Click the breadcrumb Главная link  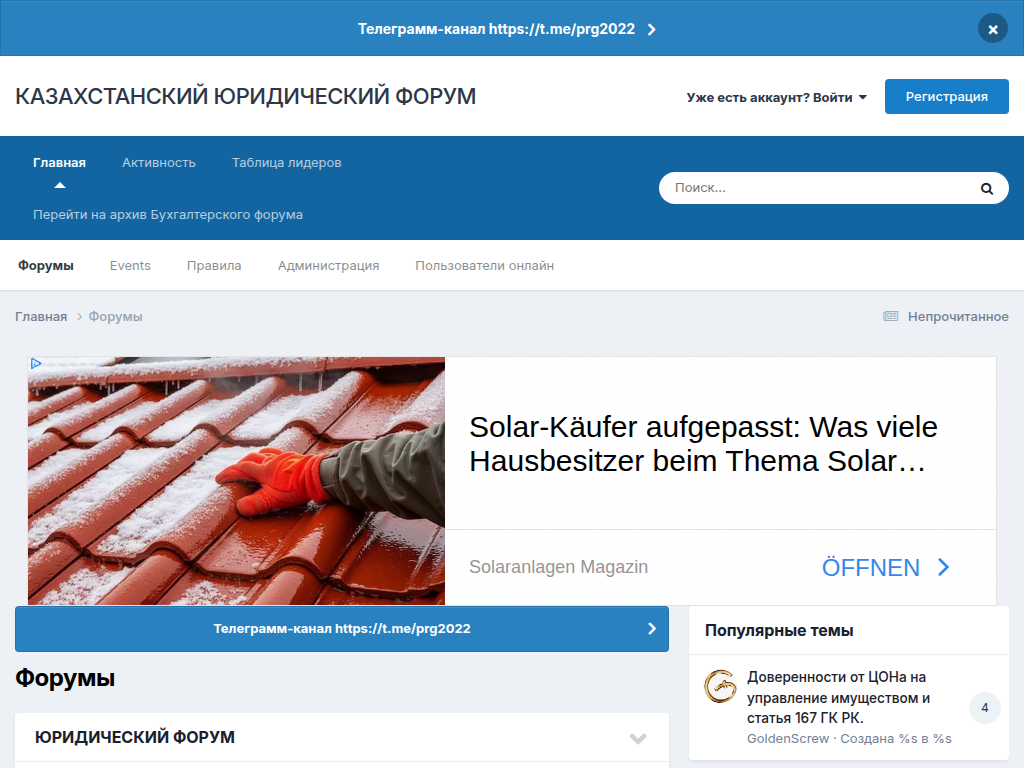click(x=41, y=316)
